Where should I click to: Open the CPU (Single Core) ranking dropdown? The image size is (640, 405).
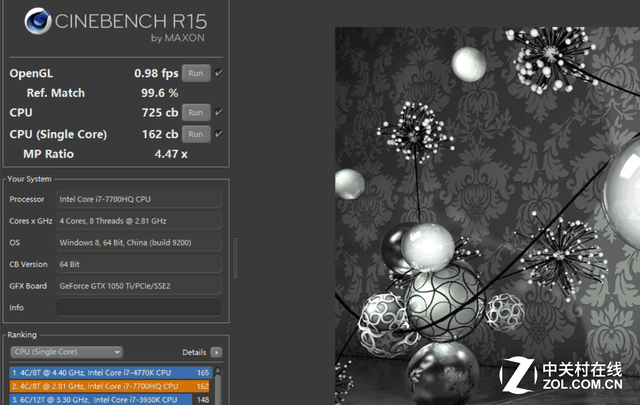pos(66,352)
